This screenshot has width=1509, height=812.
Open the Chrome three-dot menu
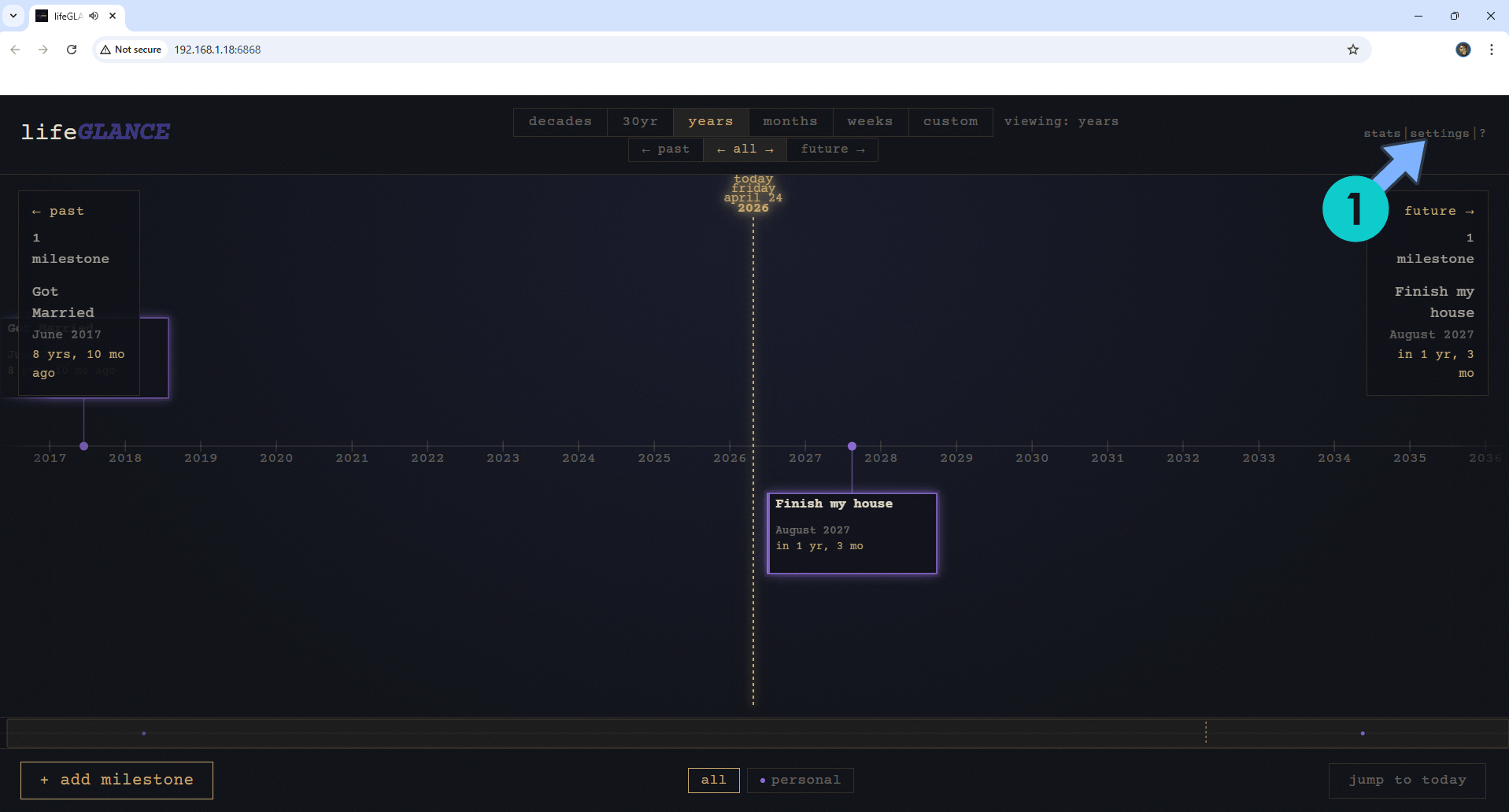1491,50
